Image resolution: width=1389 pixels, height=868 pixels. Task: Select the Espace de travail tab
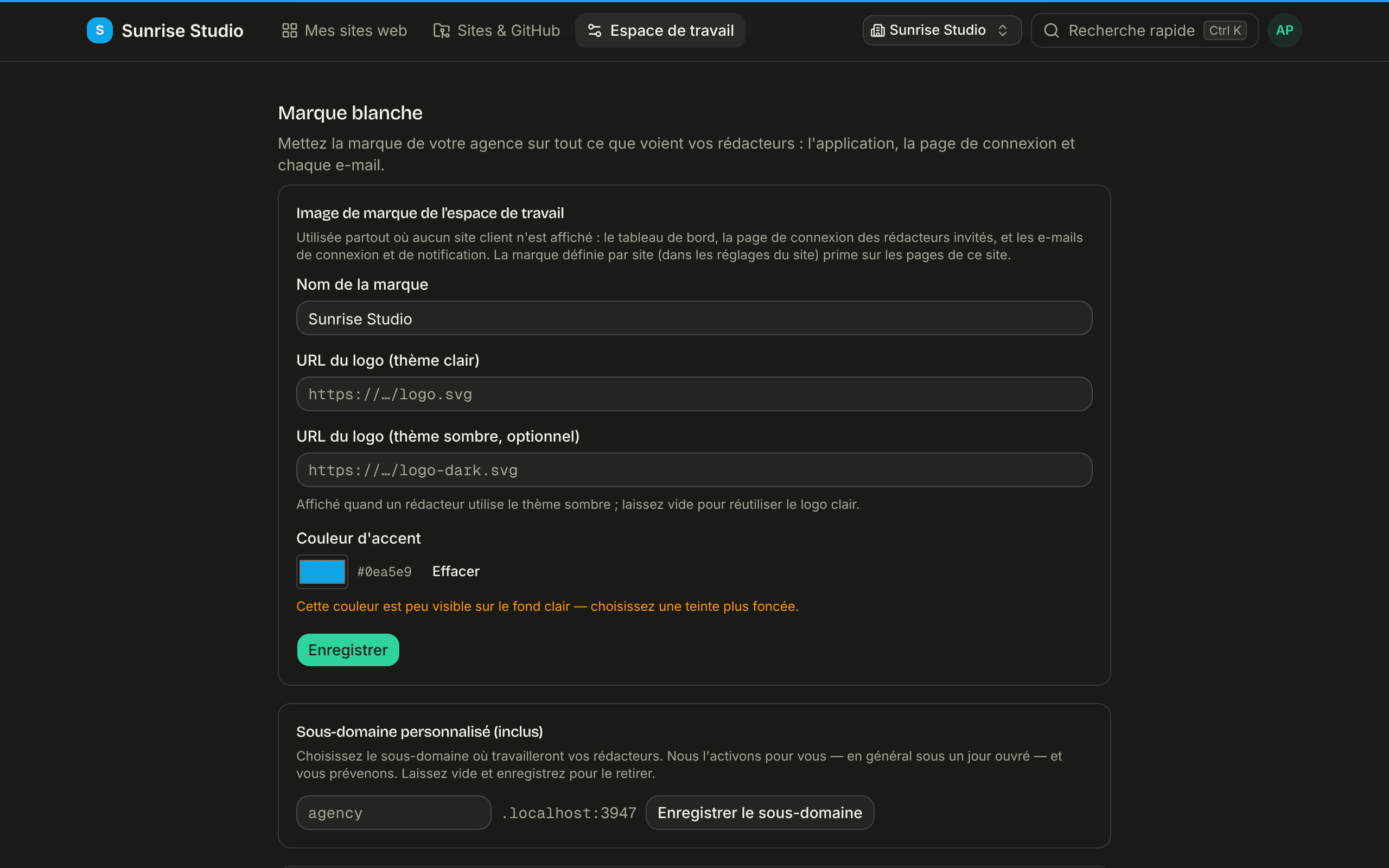point(660,30)
